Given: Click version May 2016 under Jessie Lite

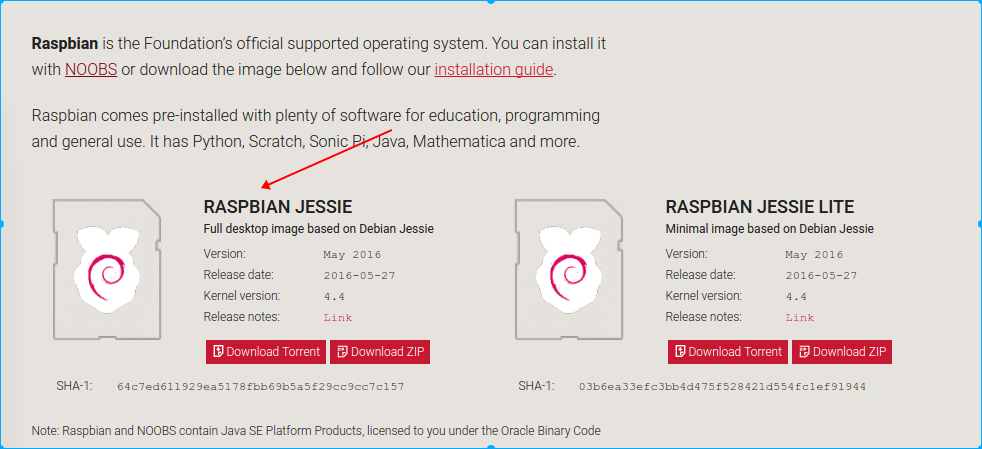Looking at the screenshot, I should tap(814, 255).
